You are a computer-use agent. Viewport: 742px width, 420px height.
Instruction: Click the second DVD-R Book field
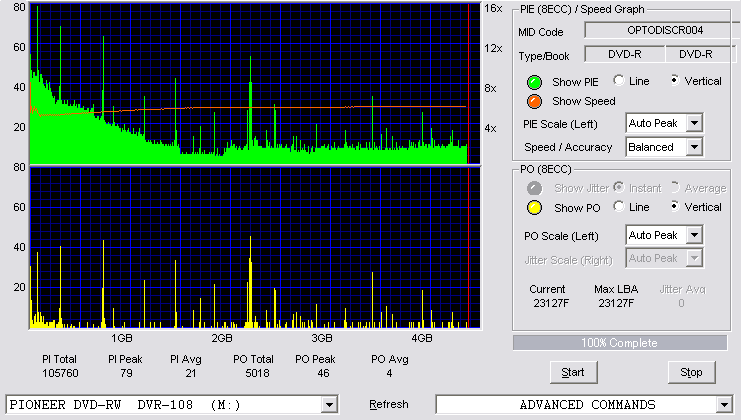699,54
